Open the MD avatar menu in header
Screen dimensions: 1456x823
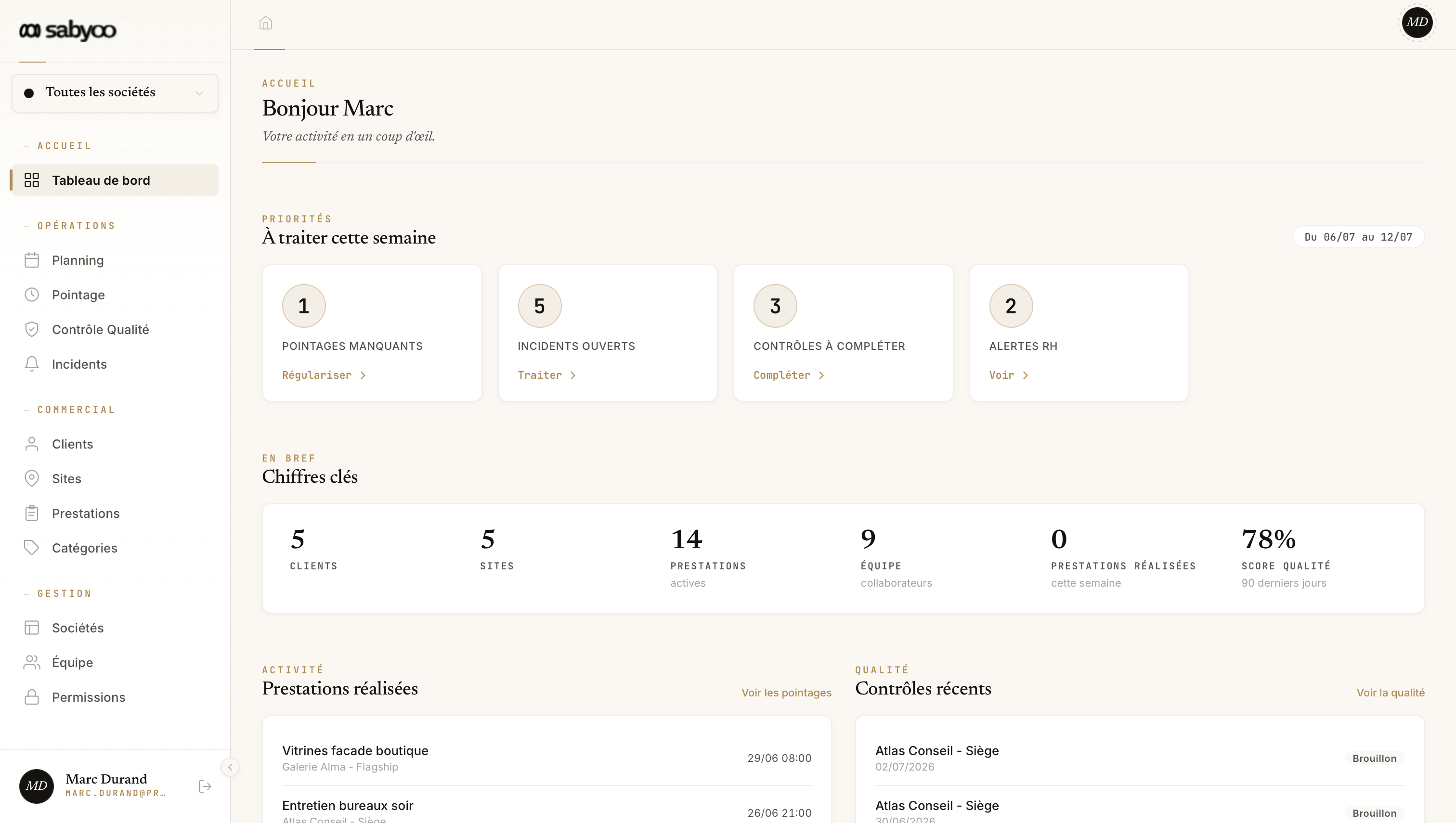pyautogui.click(x=1417, y=23)
